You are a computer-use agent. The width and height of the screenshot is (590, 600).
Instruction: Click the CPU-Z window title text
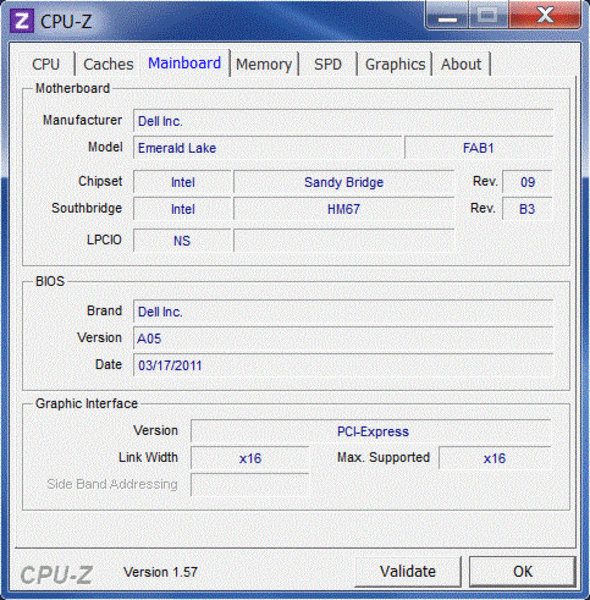coord(66,21)
